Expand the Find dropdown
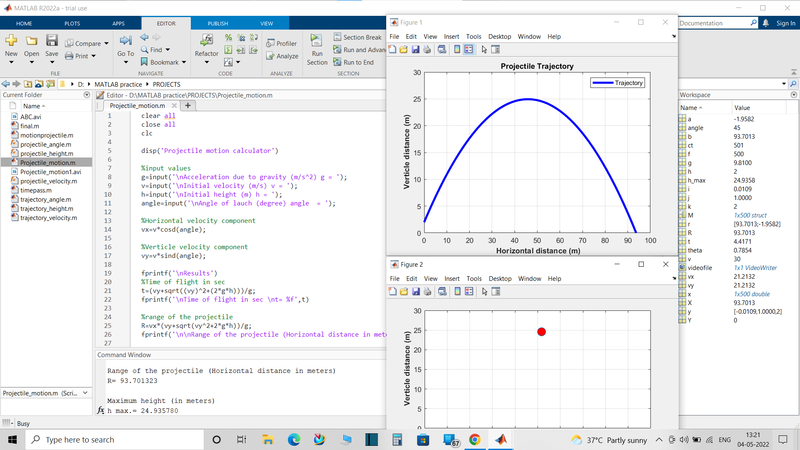 [166, 49]
